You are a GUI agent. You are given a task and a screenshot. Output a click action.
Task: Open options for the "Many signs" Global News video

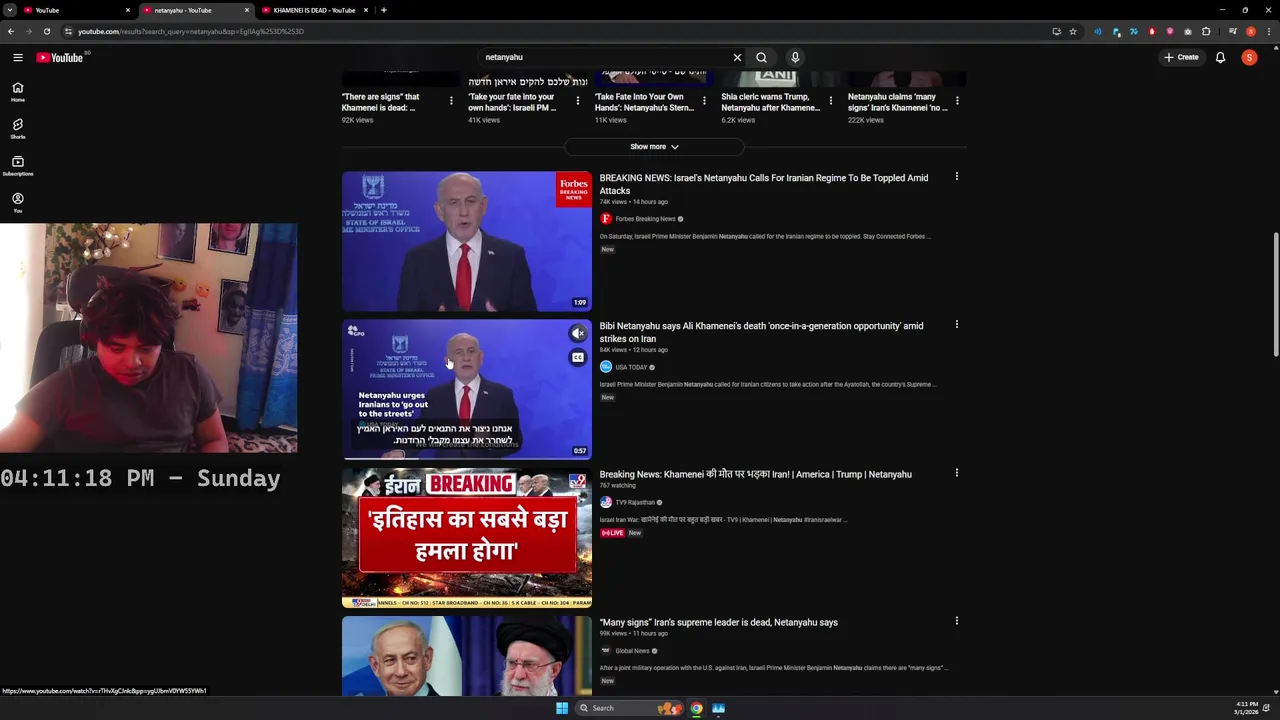[956, 621]
